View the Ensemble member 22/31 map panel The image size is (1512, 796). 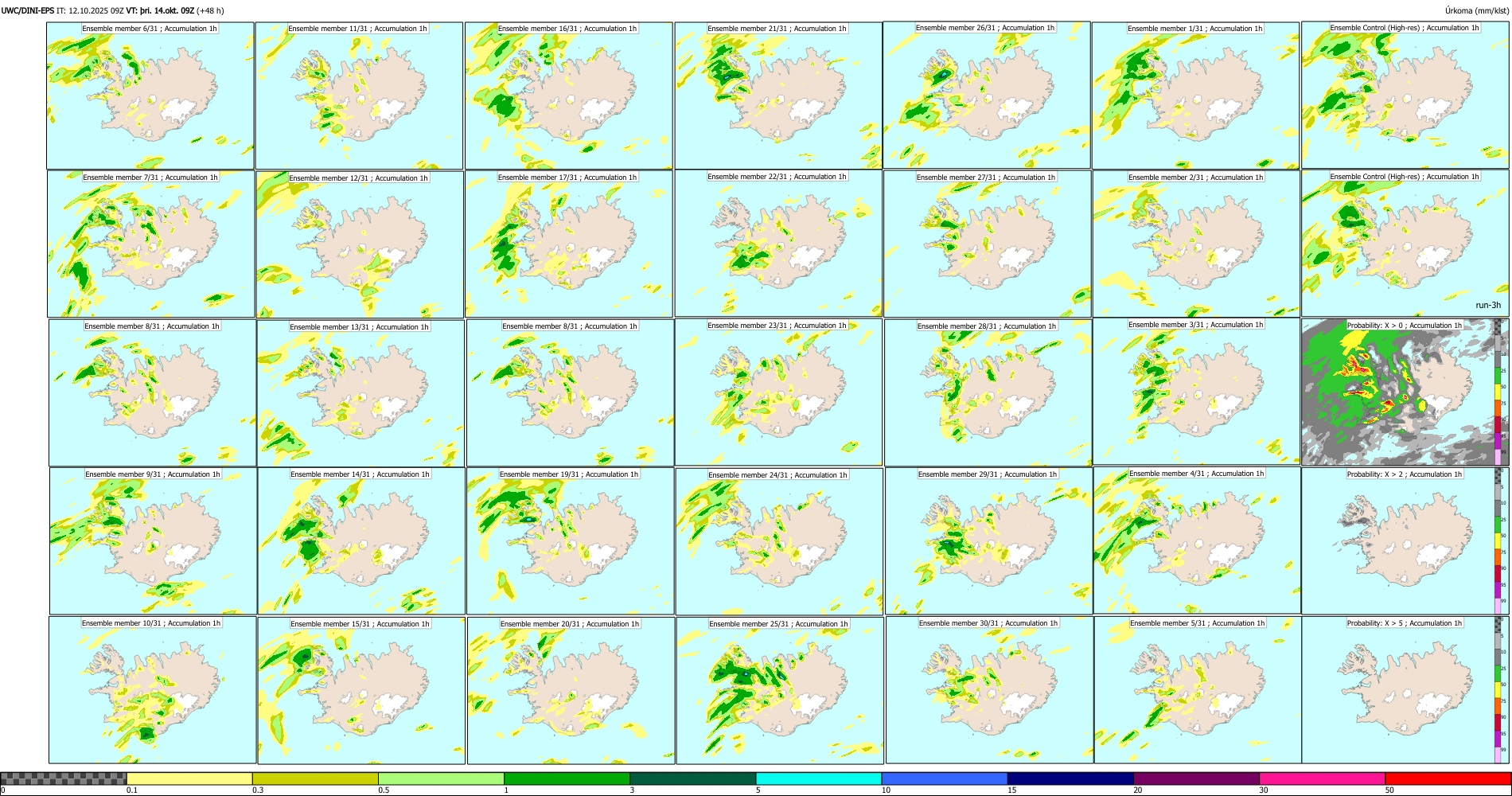777,243
